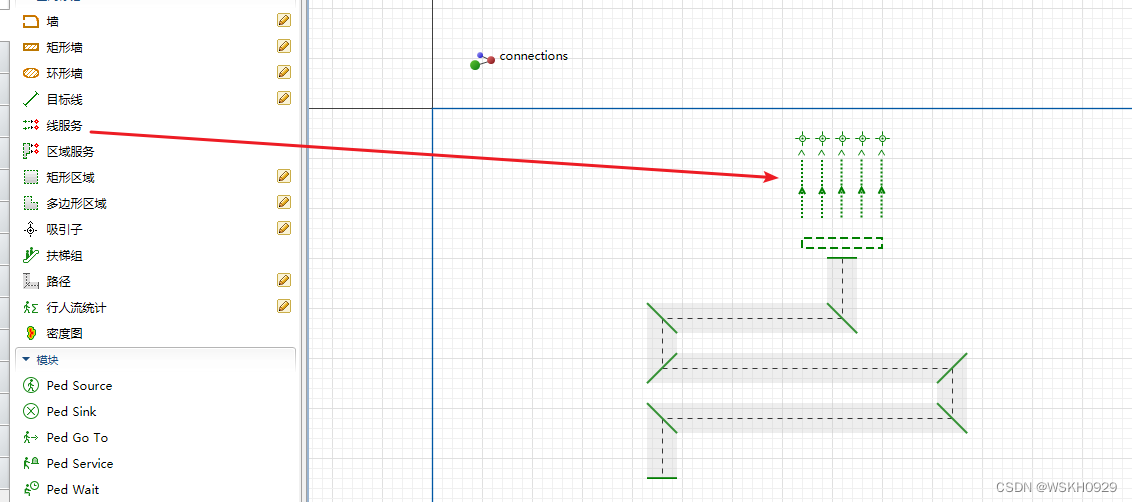
Task: Select the 墙 wall tool icon
Action: coord(30,22)
